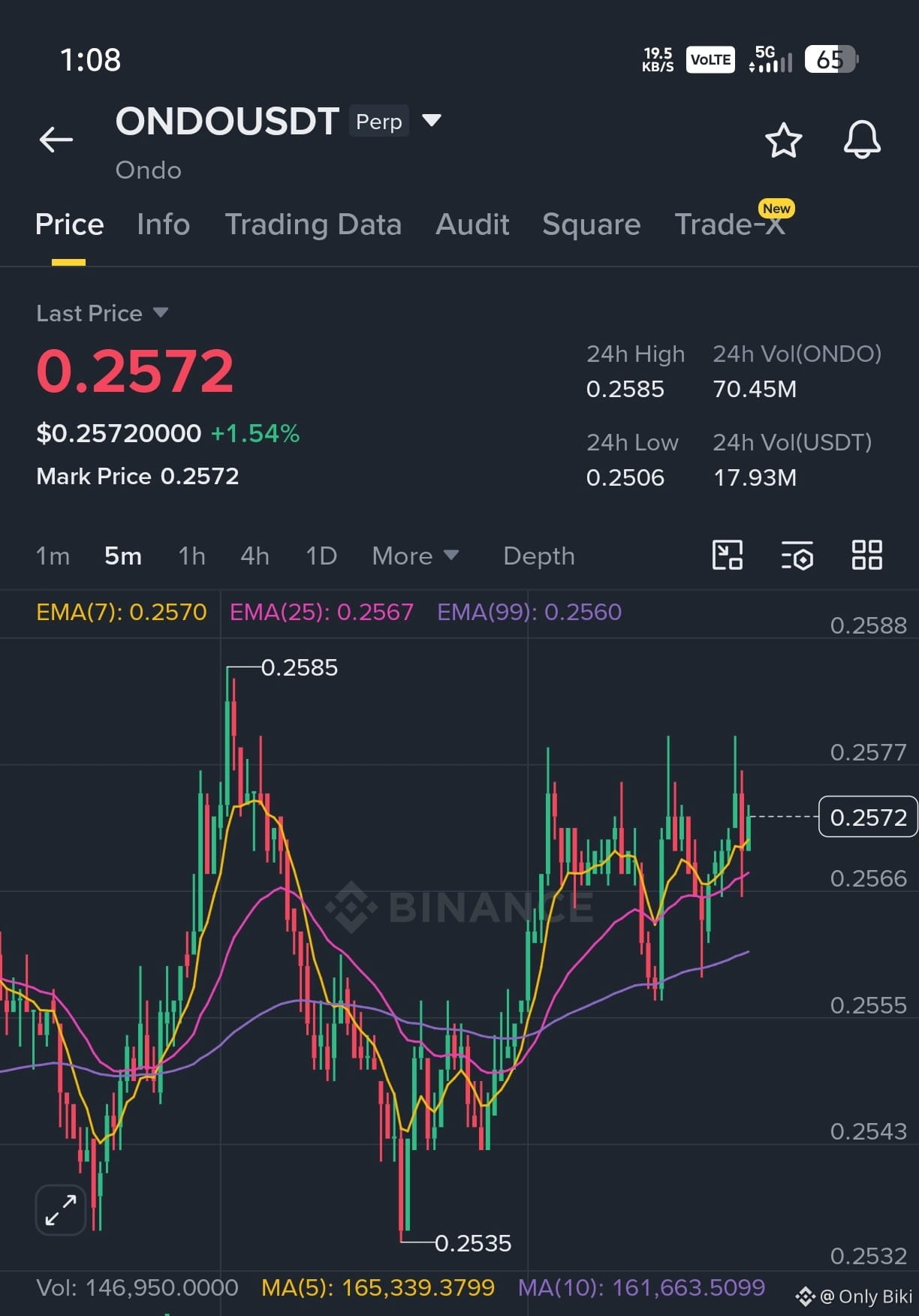Tap the 0.2585 high marker on chart

click(300, 667)
